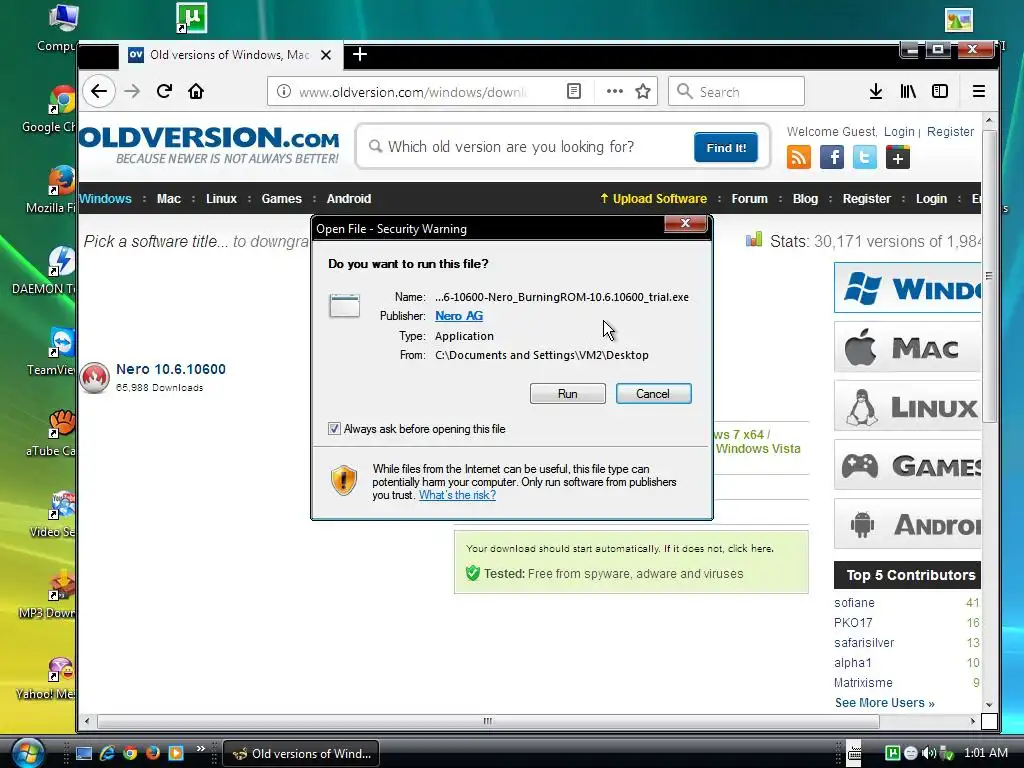Open the Blog navigation item
The height and width of the screenshot is (768, 1024).
(x=805, y=199)
